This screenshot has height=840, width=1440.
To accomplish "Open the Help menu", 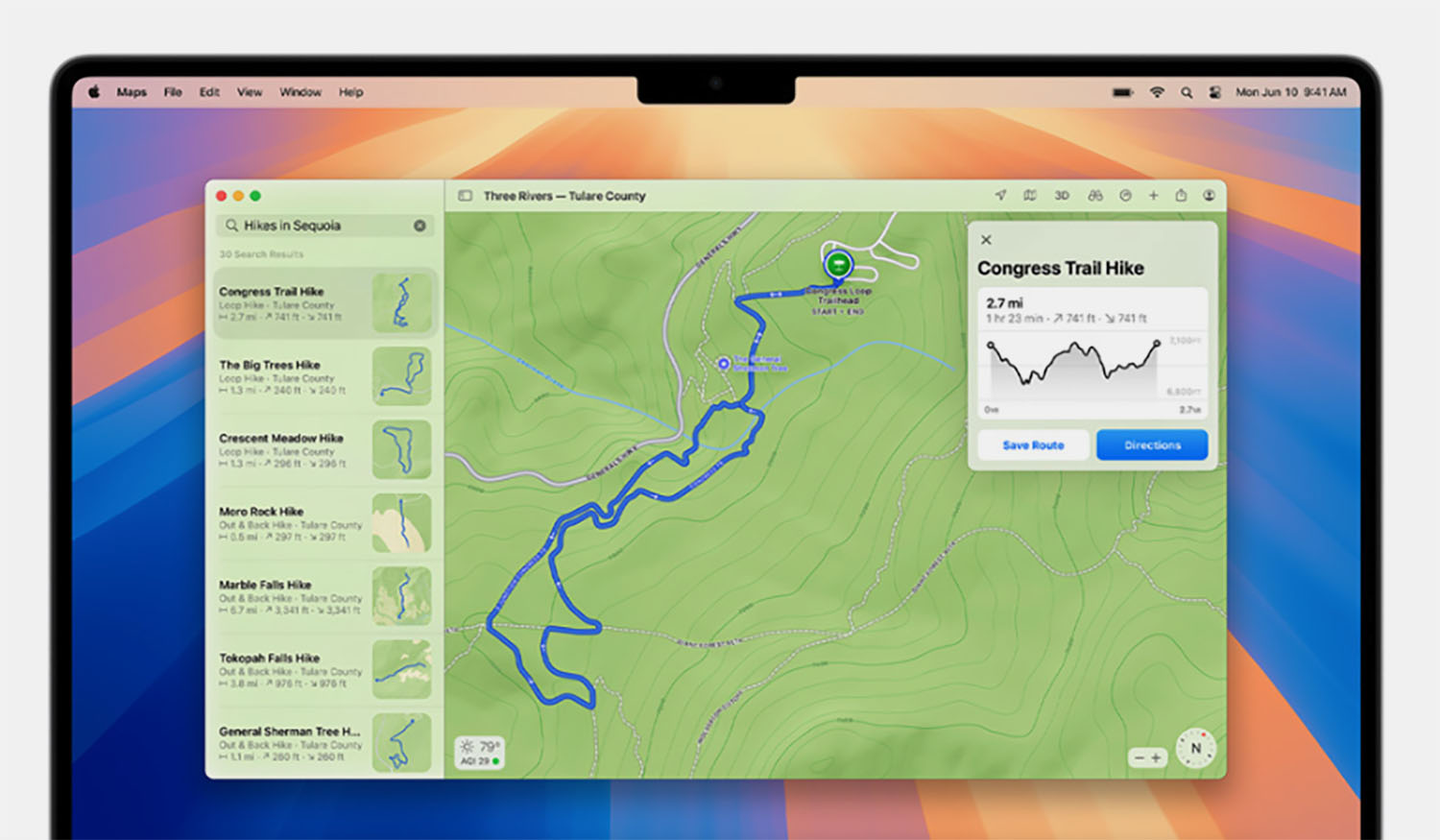I will pyautogui.click(x=350, y=92).
